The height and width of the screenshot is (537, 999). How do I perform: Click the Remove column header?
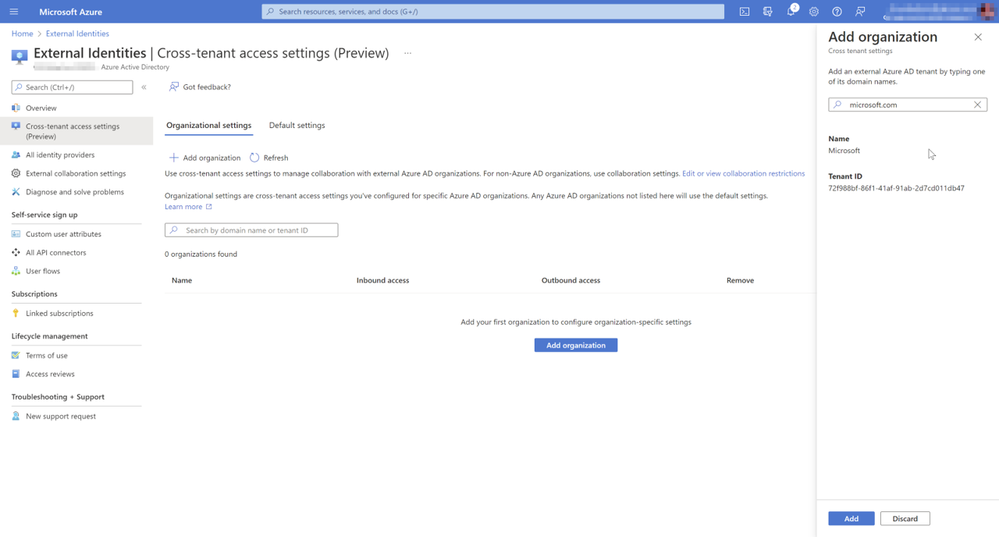point(740,280)
